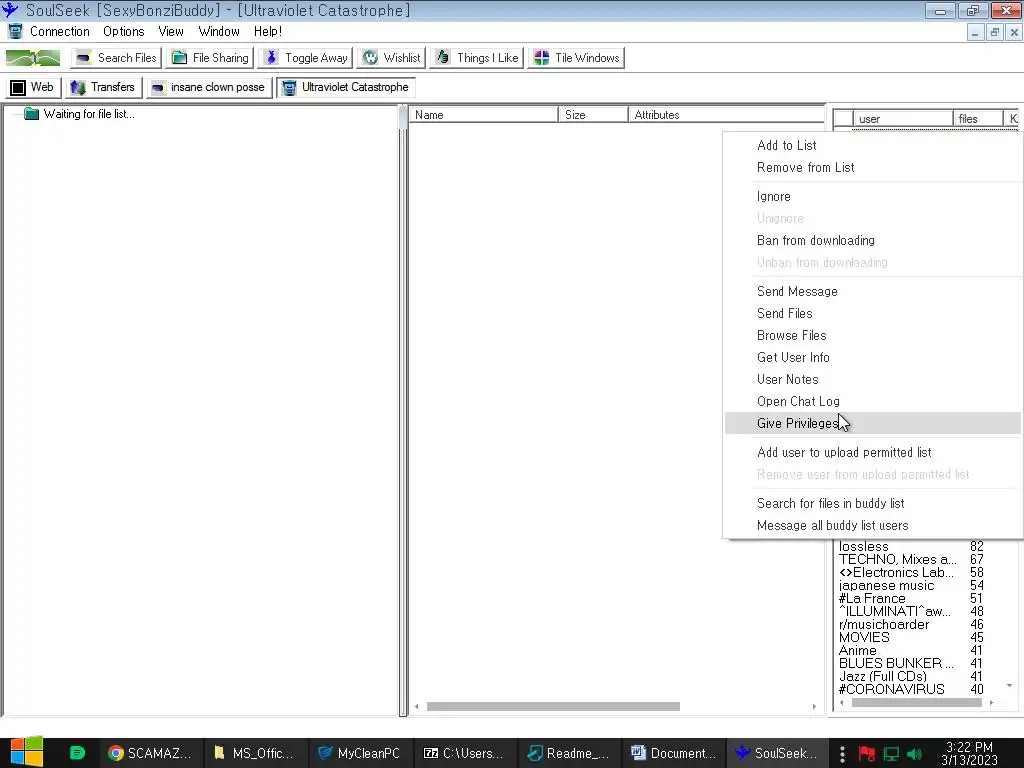This screenshot has height=768, width=1024.
Task: Click the taskbar clock
Action: 970,754
